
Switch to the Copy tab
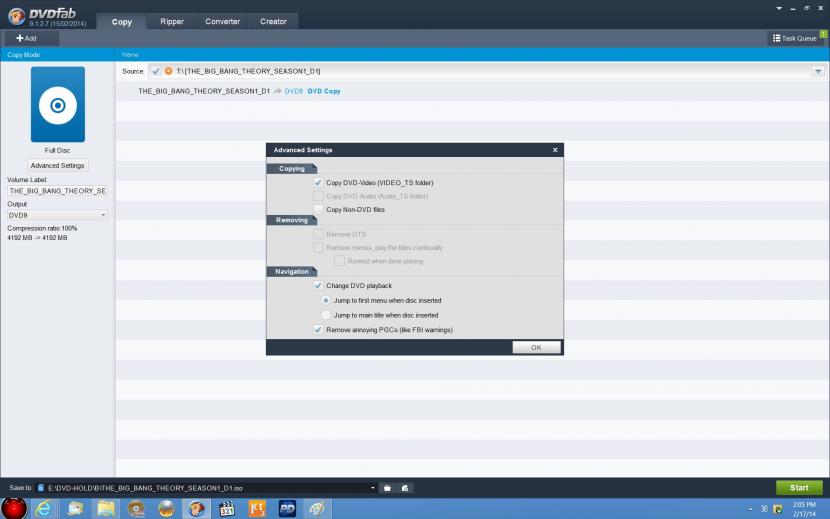[122, 22]
